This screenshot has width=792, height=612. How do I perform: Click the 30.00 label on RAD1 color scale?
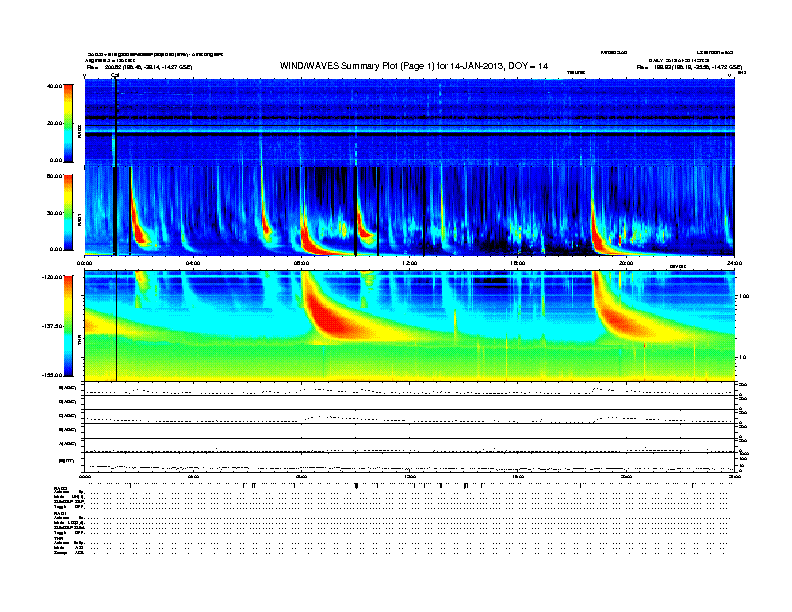point(54,213)
